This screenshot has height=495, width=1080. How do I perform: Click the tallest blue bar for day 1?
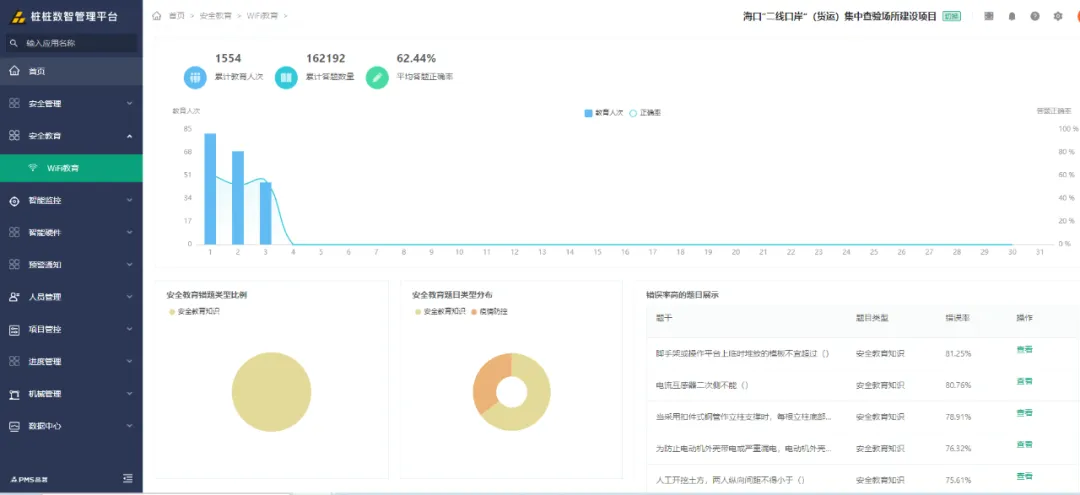pos(210,189)
